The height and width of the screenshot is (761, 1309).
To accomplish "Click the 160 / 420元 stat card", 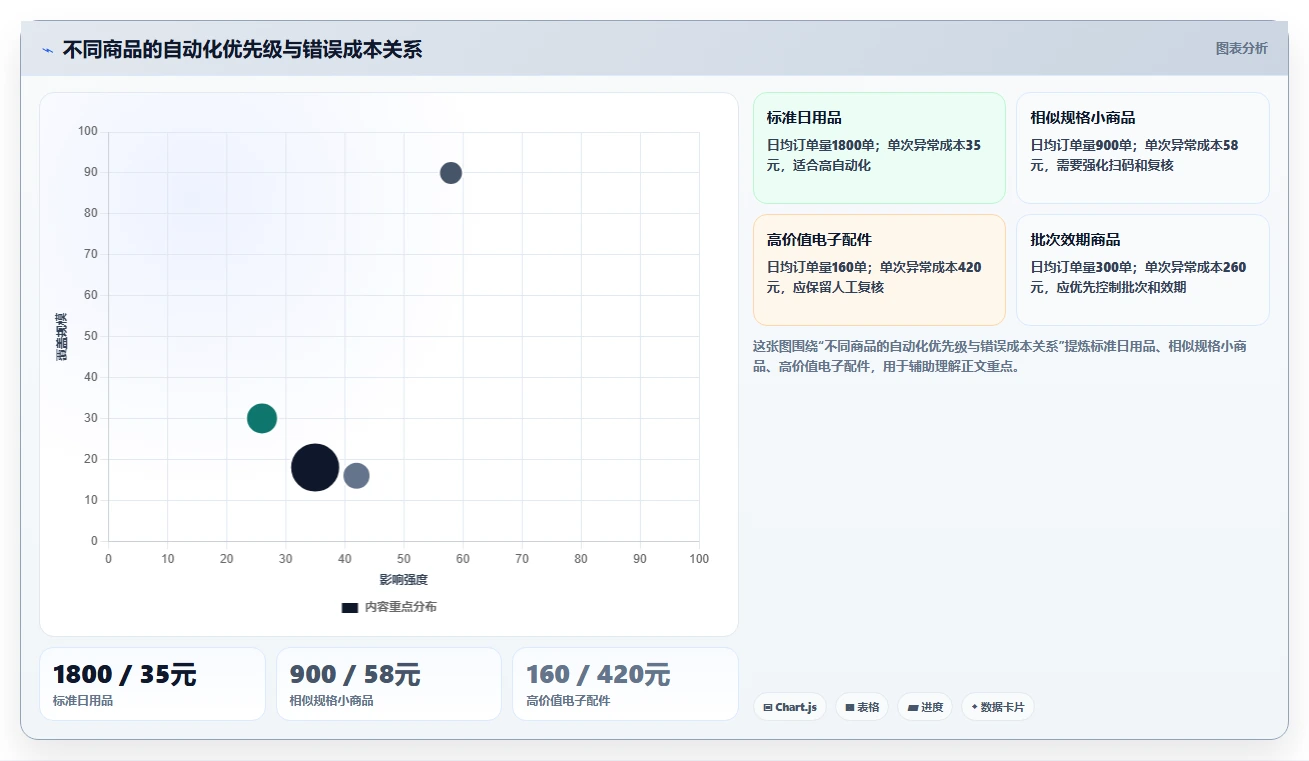I will coord(625,684).
